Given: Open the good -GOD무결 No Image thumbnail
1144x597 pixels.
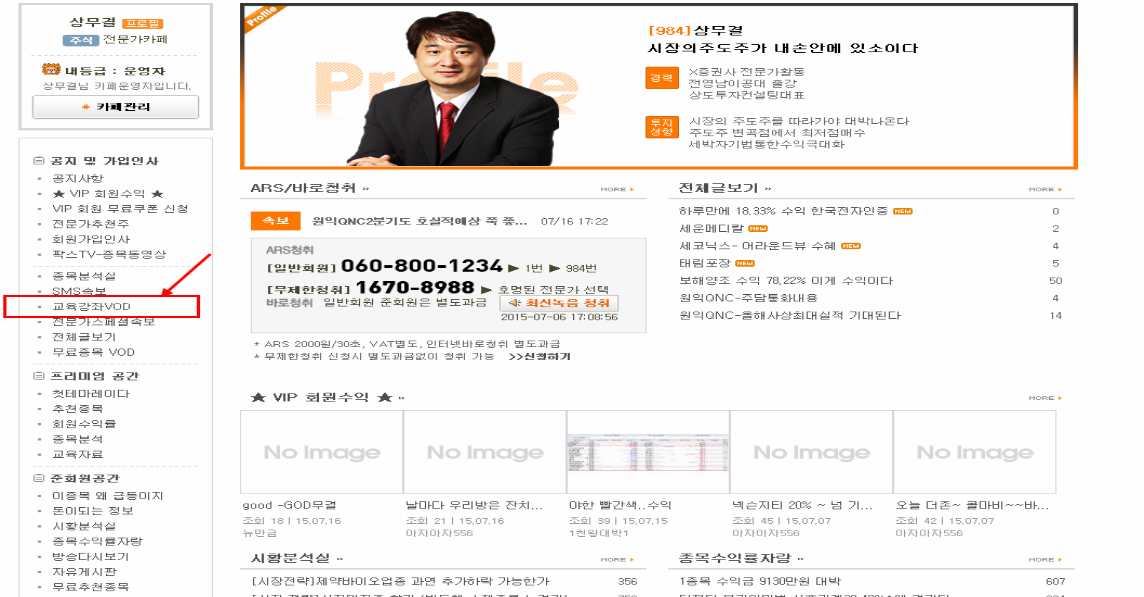Looking at the screenshot, I should [x=322, y=452].
